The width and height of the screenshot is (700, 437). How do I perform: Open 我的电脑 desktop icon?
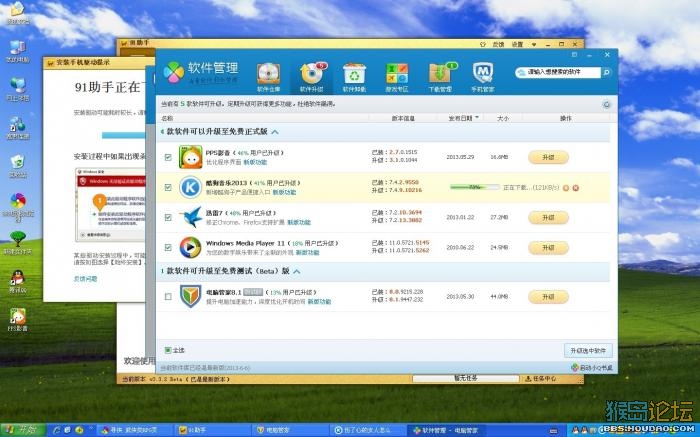point(17,52)
